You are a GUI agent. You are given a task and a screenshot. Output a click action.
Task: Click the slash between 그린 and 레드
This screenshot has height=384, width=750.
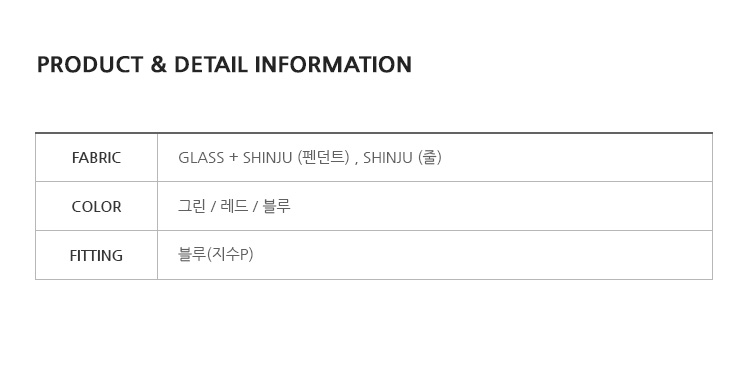pos(213,207)
